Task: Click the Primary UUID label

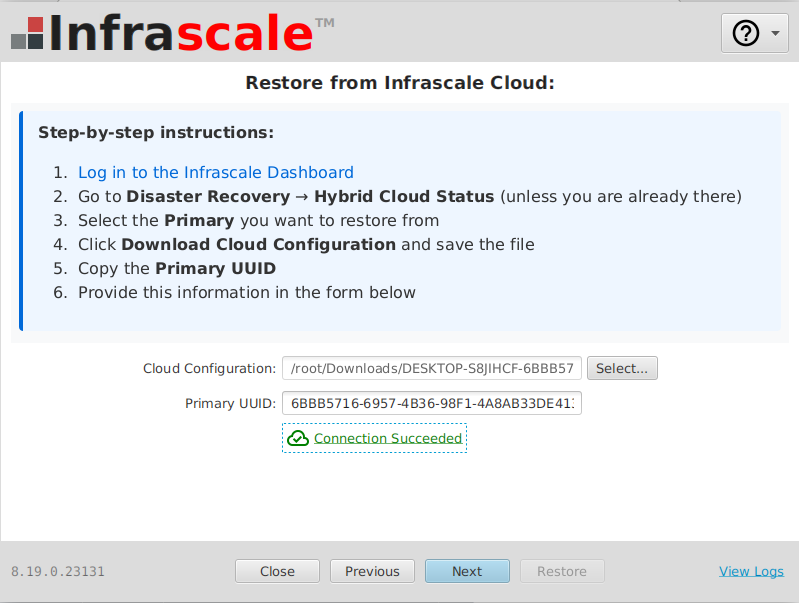Action: click(230, 403)
